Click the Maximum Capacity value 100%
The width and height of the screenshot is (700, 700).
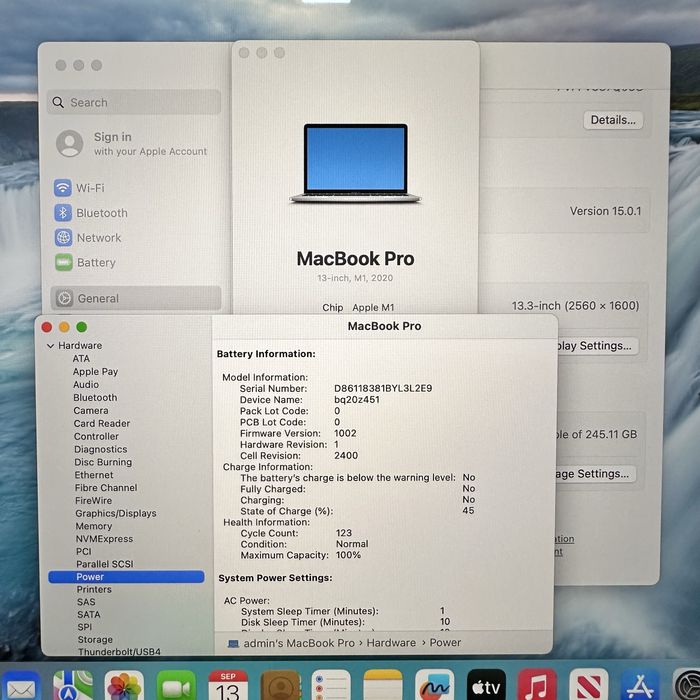pos(348,555)
